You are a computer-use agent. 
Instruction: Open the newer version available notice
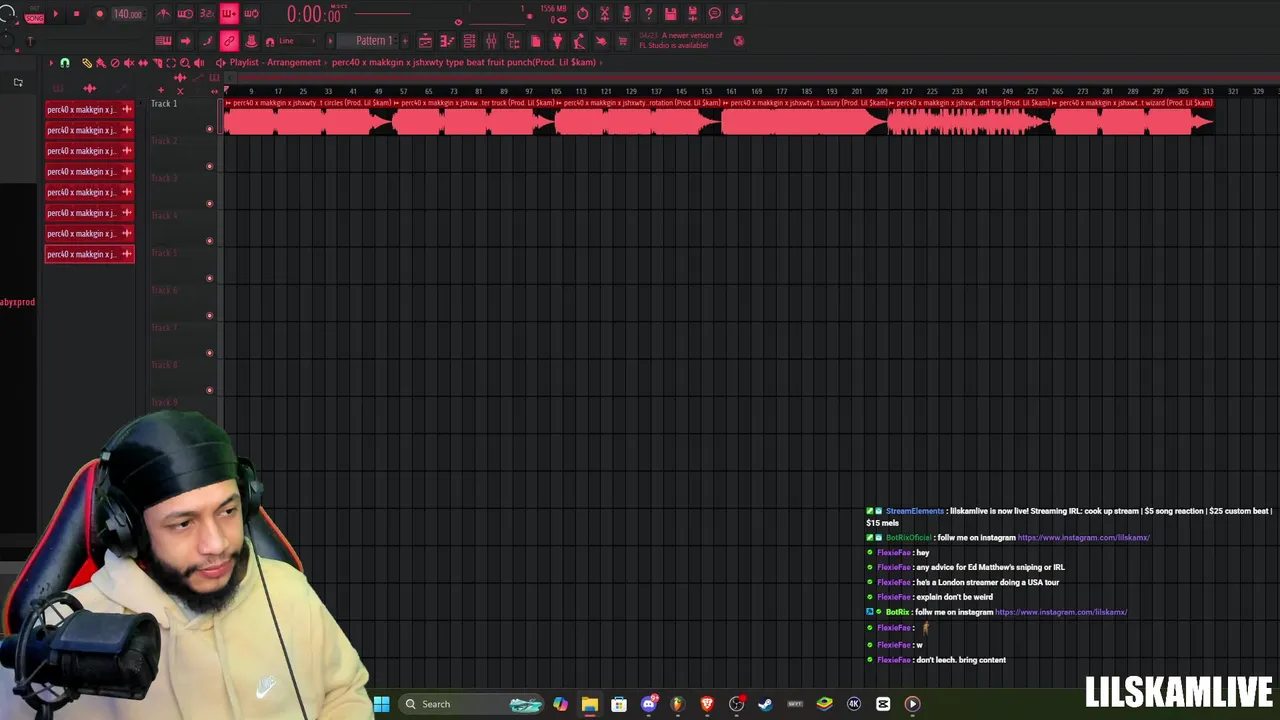click(x=681, y=40)
